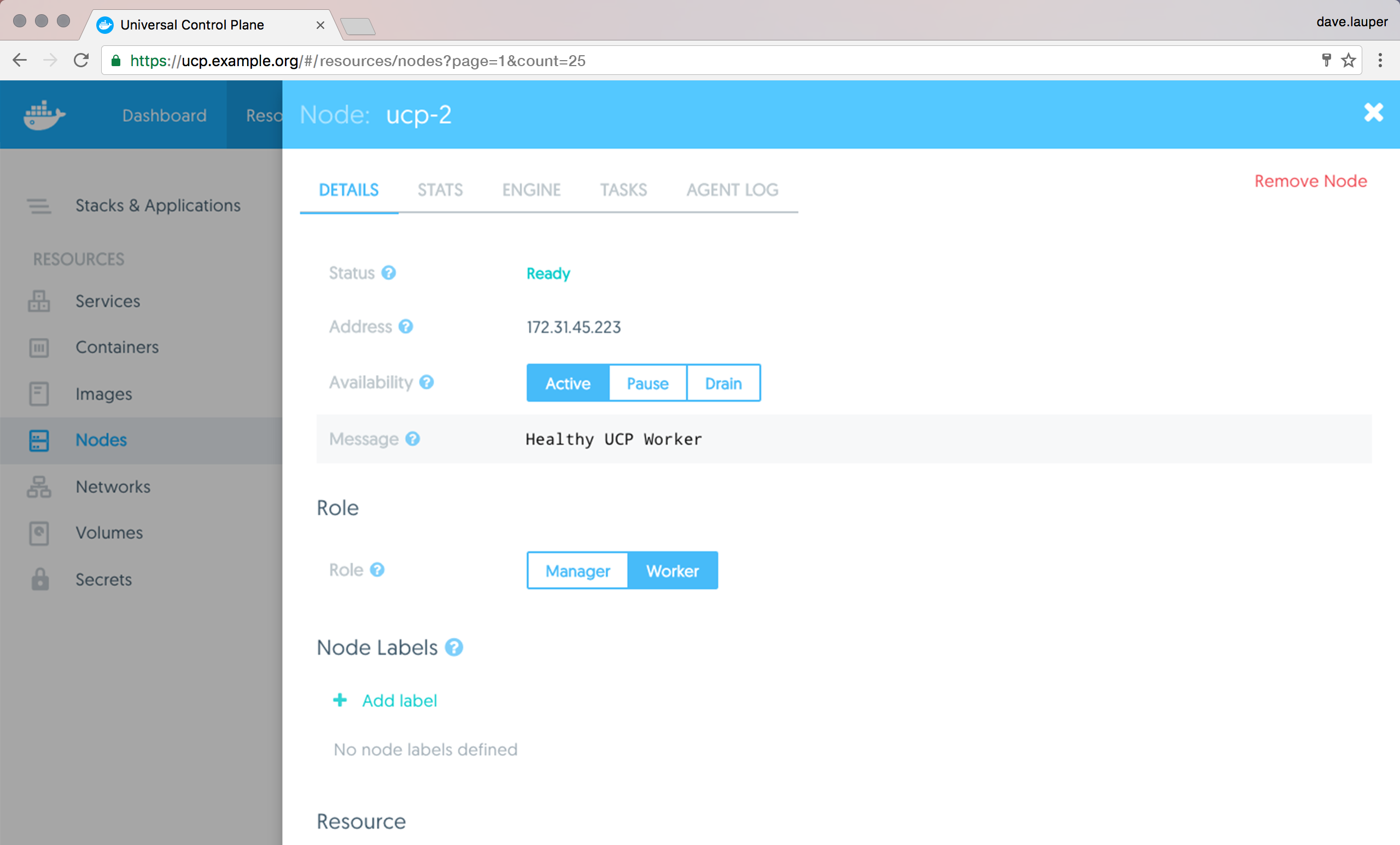Screen dimensions: 1400x845
Task: Click the Address help icon
Action: pyautogui.click(x=406, y=326)
